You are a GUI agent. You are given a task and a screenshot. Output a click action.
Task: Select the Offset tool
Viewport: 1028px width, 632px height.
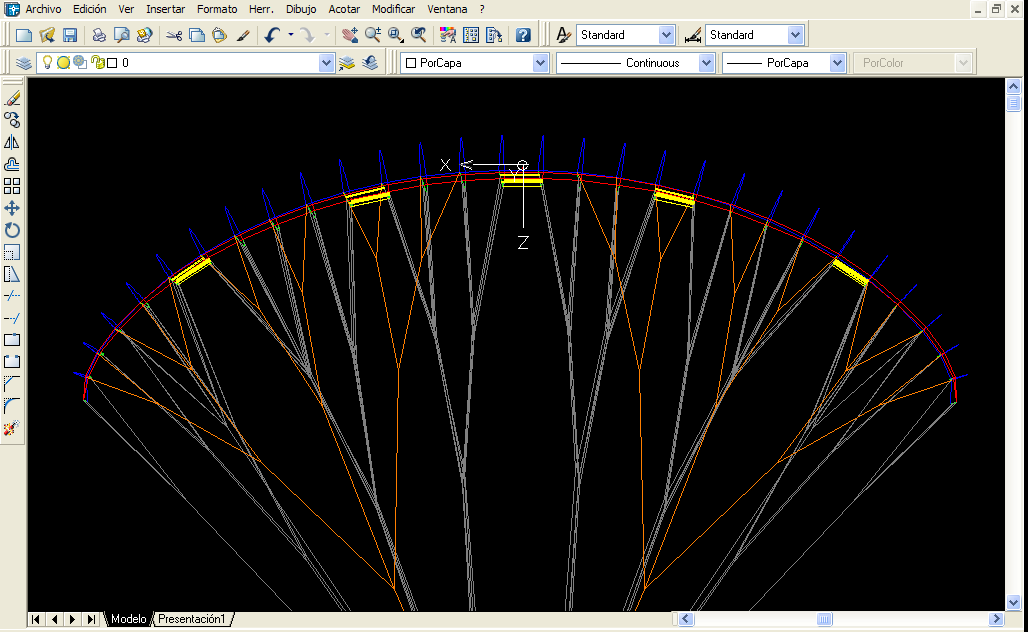12,164
